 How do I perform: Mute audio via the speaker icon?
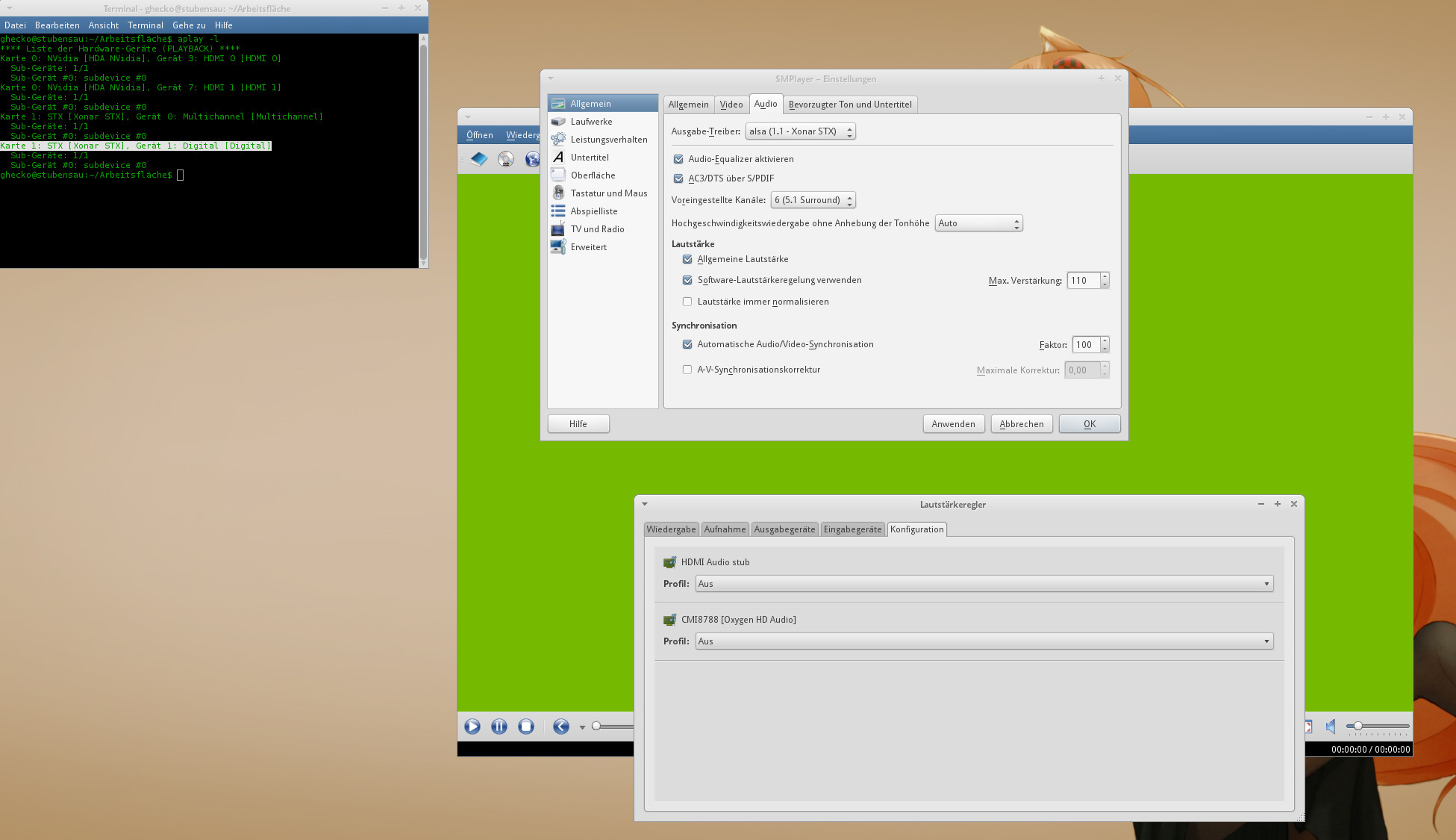pyautogui.click(x=1331, y=727)
